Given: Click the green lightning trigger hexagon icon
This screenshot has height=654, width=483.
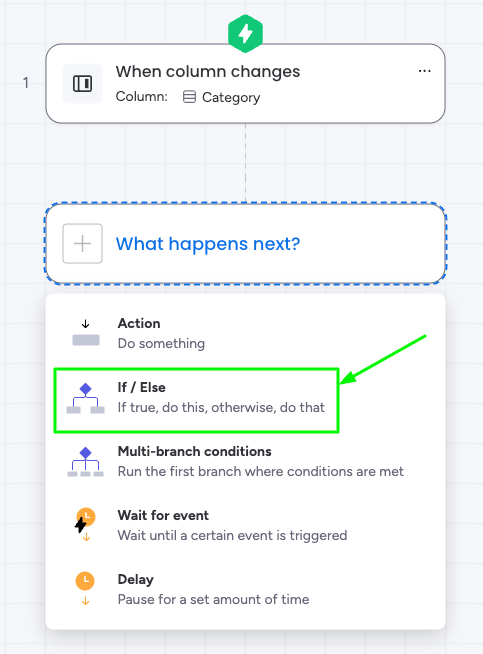Looking at the screenshot, I should pos(245,33).
